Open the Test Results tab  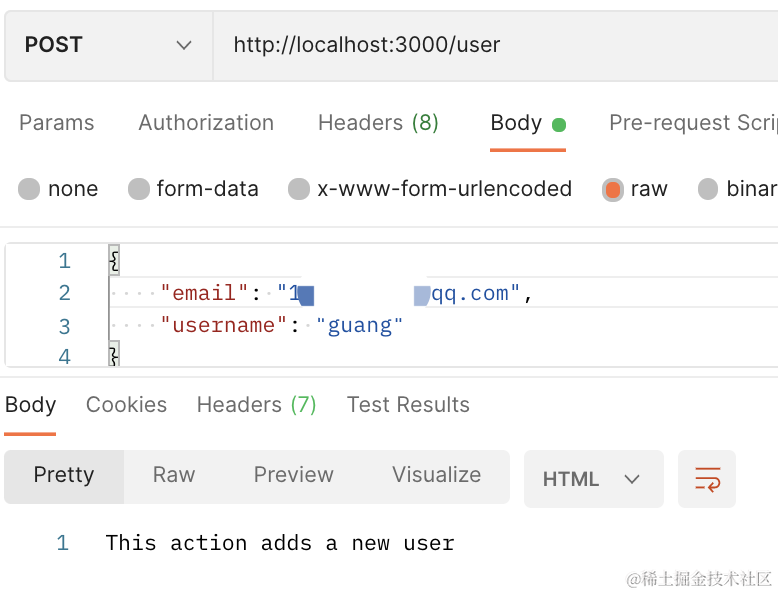pyautogui.click(x=408, y=405)
